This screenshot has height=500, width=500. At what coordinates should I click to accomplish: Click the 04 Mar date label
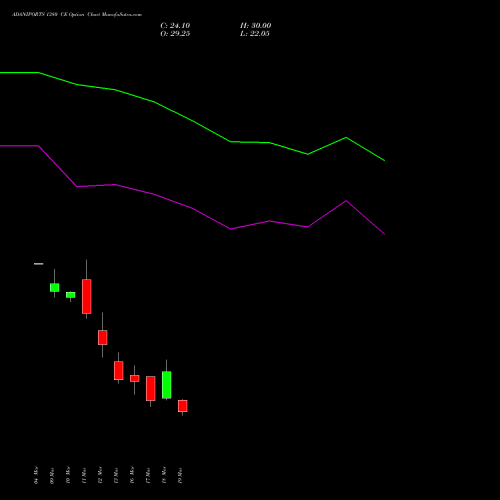tap(36, 475)
